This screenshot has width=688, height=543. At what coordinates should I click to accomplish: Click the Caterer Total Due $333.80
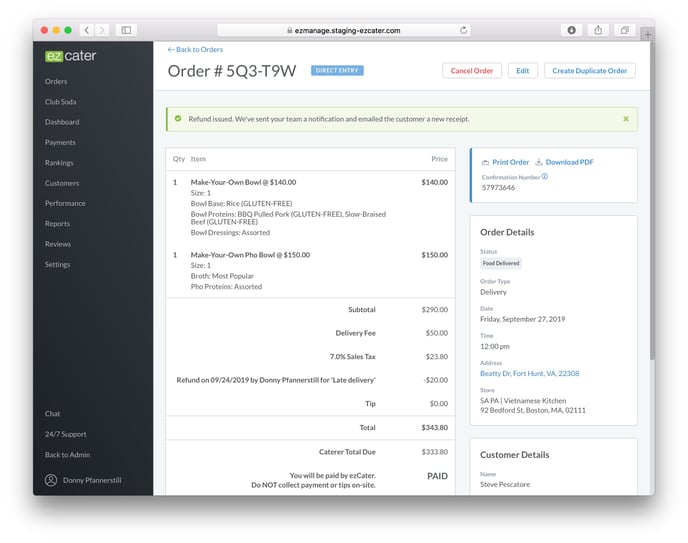(435, 452)
